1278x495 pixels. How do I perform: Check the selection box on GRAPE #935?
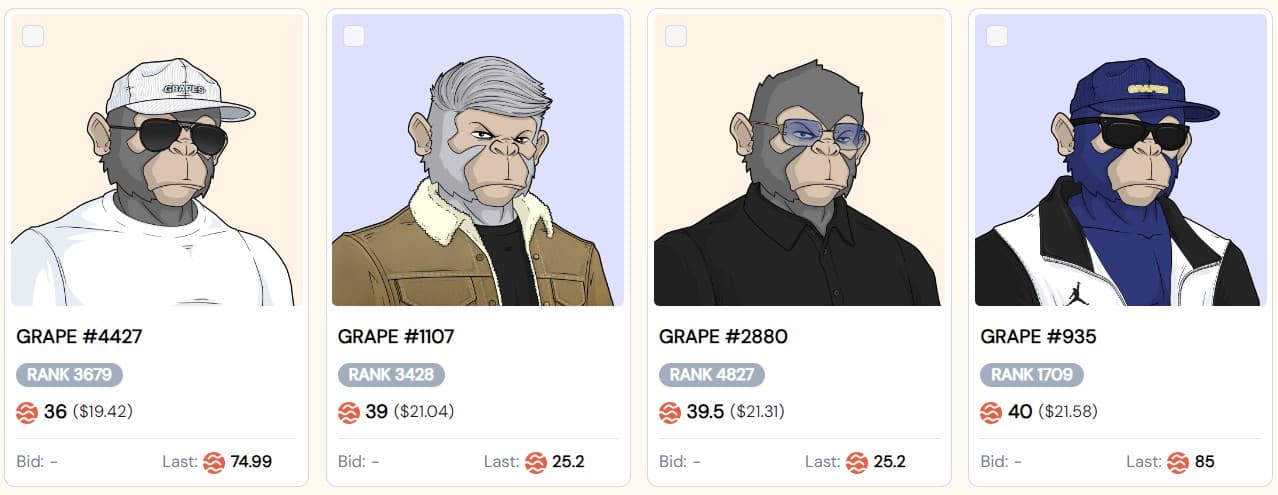click(997, 36)
